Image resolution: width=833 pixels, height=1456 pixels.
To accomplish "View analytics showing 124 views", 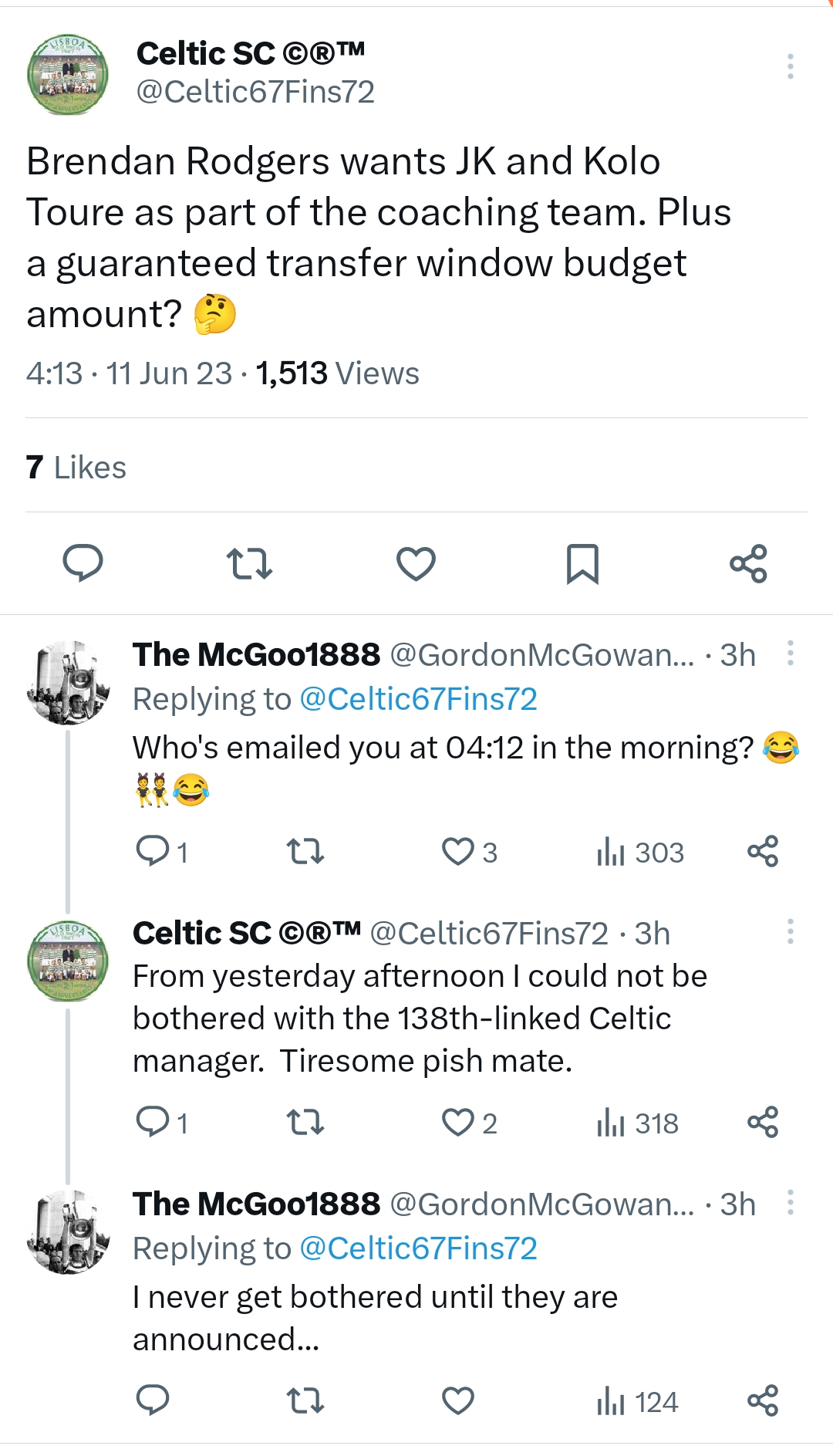I will [638, 1401].
